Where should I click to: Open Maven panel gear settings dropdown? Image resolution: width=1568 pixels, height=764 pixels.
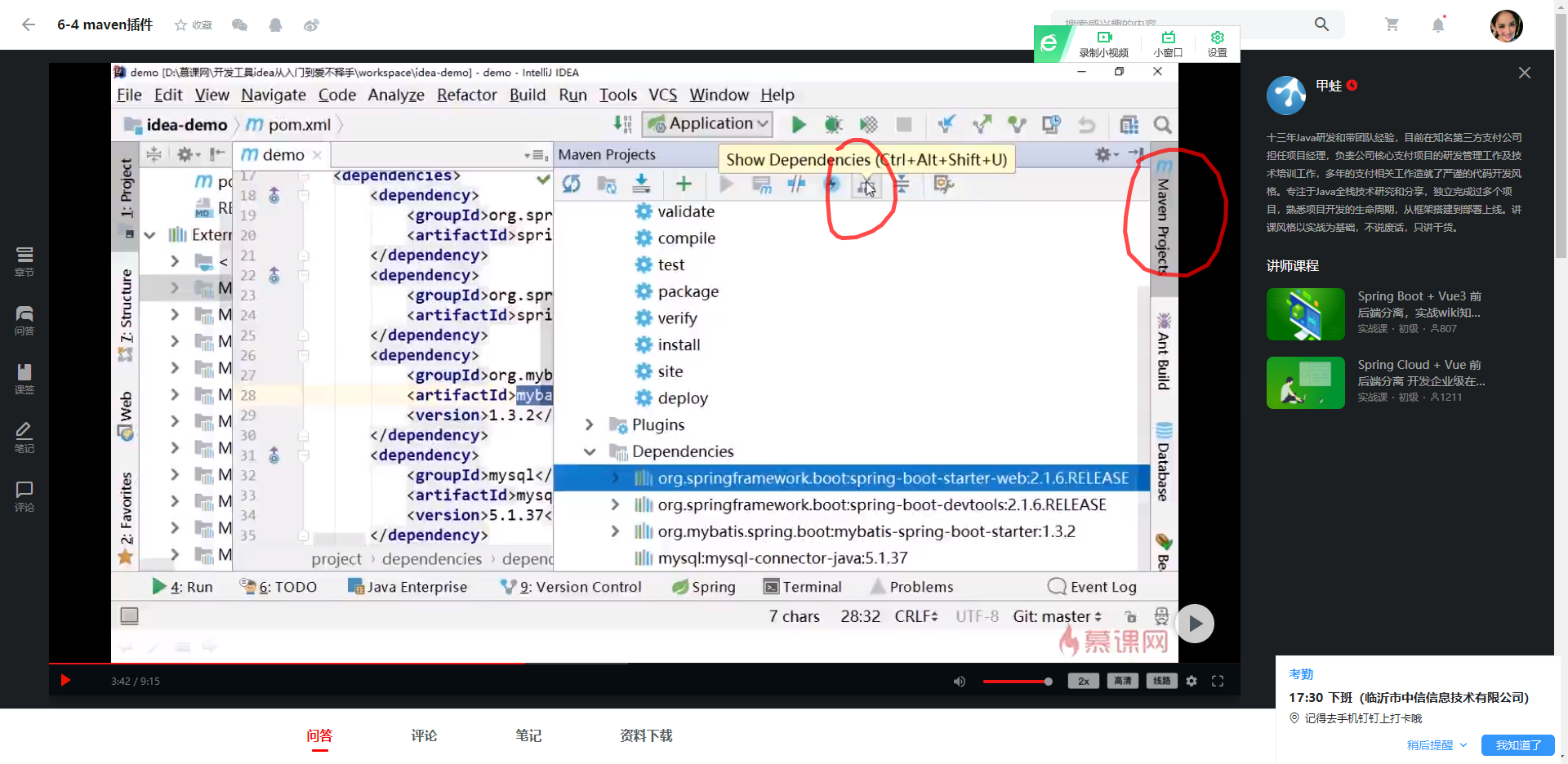point(1106,153)
